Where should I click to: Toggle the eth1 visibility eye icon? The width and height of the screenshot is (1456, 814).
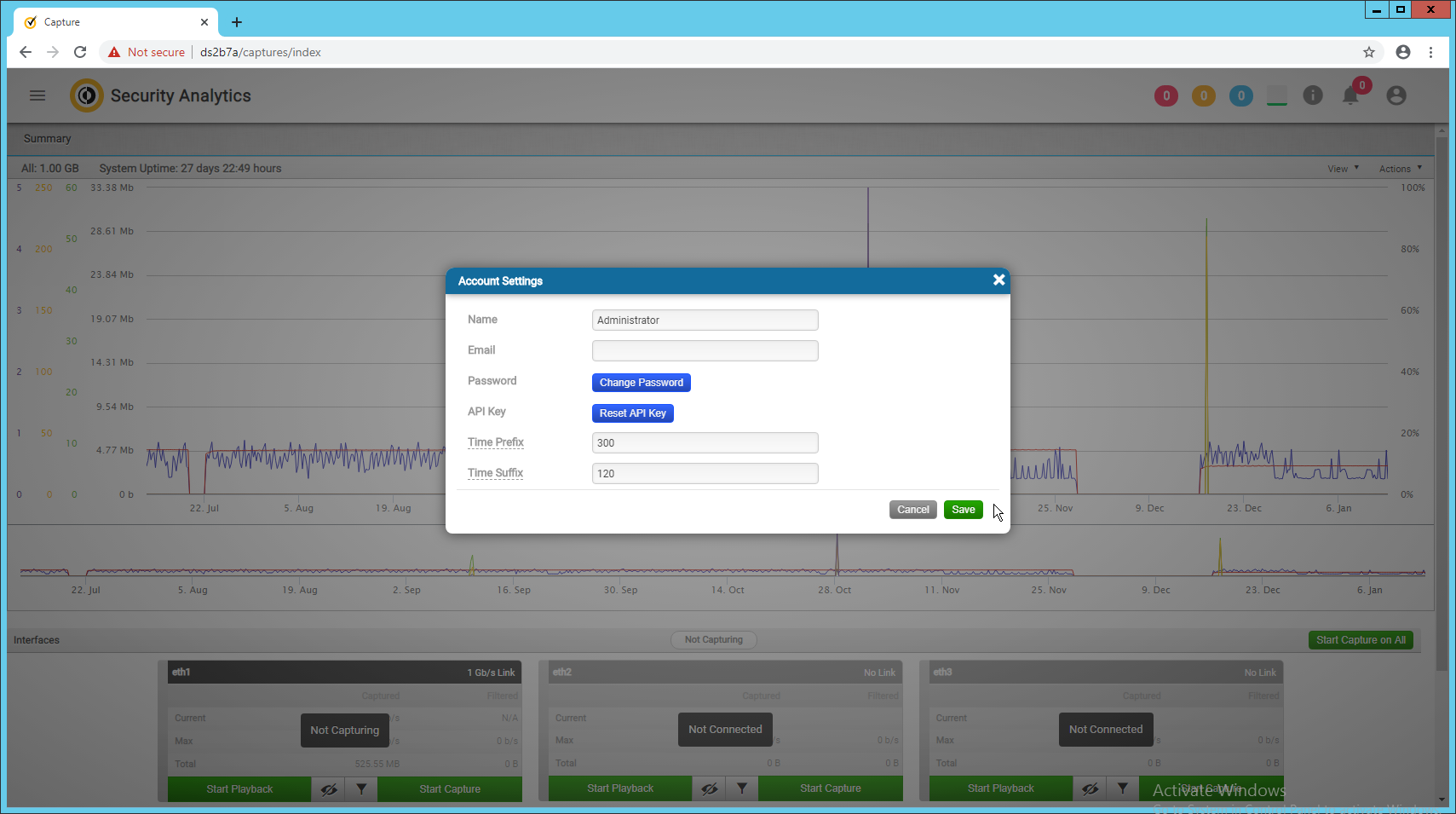[x=329, y=789]
